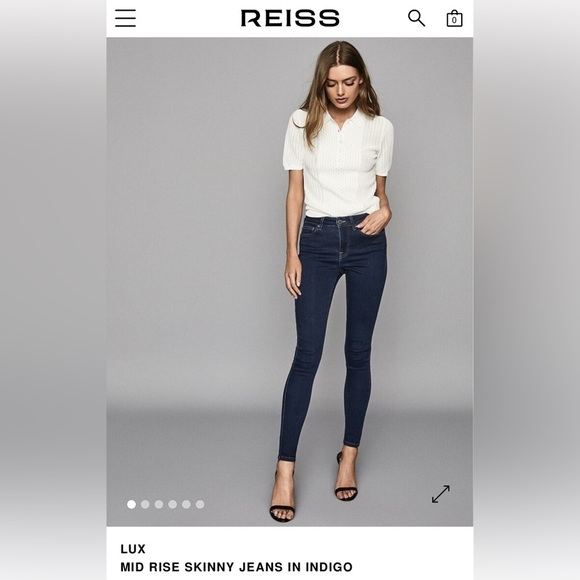Image resolution: width=580 pixels, height=580 pixels.
Task: Select the fourth carousel dot
Action: click(x=172, y=504)
